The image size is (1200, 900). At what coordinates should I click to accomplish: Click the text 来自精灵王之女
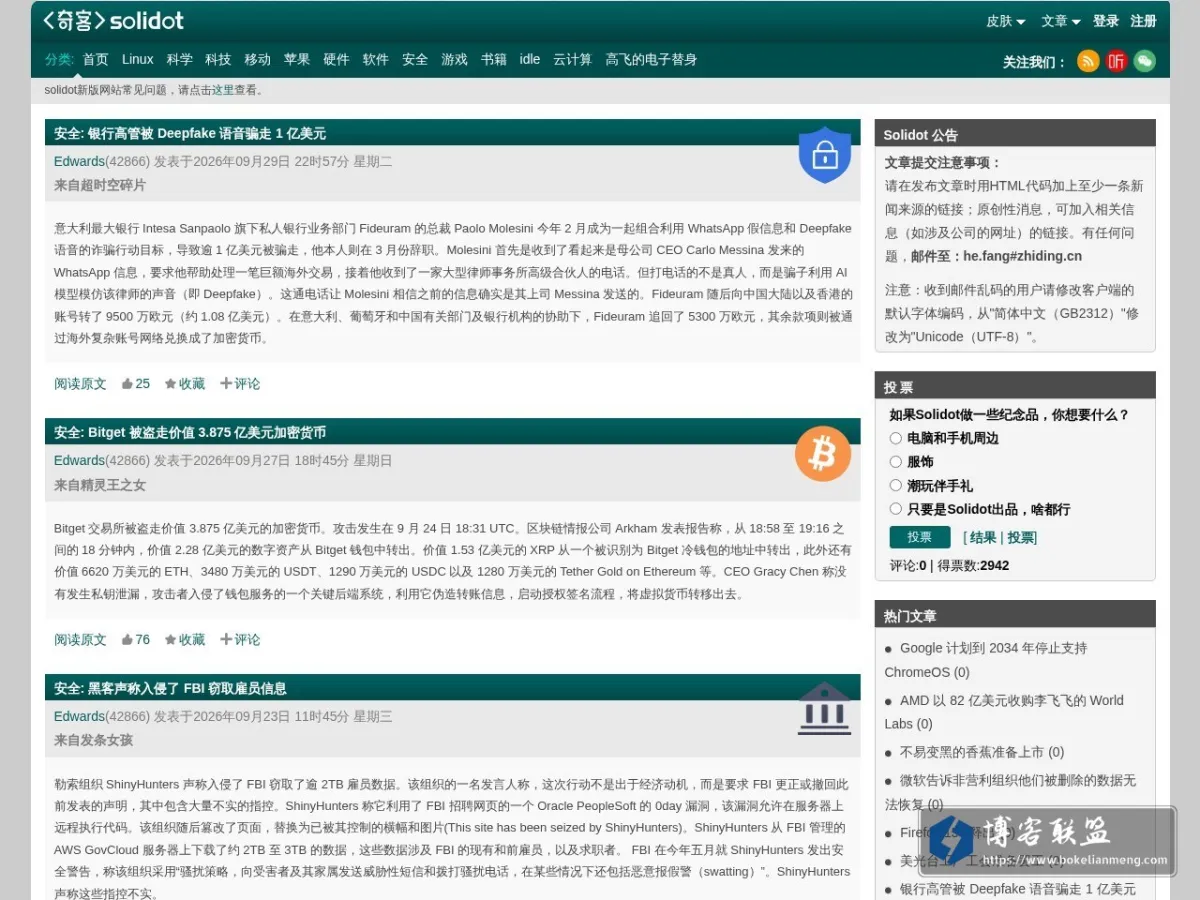100,485
